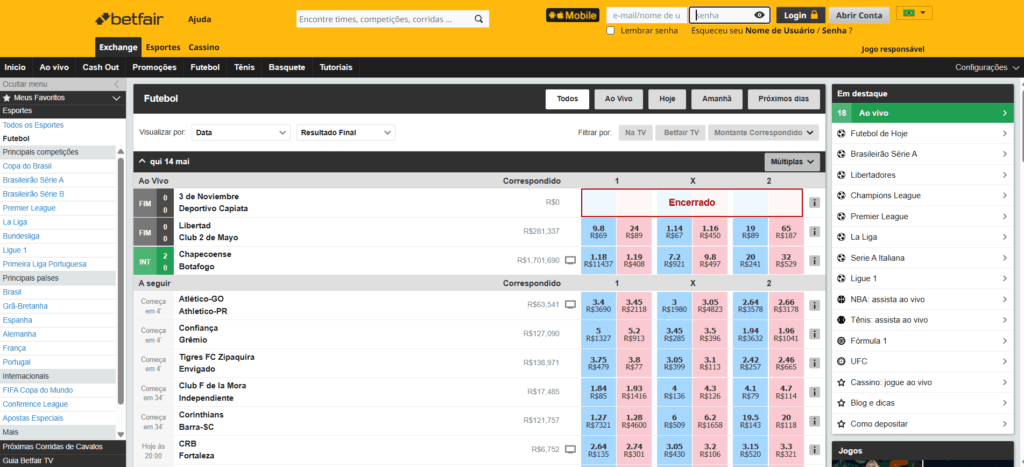The height and width of the screenshot is (467, 1024).
Task: Back the draw at 3.45 for Confiança
Action: (674, 334)
